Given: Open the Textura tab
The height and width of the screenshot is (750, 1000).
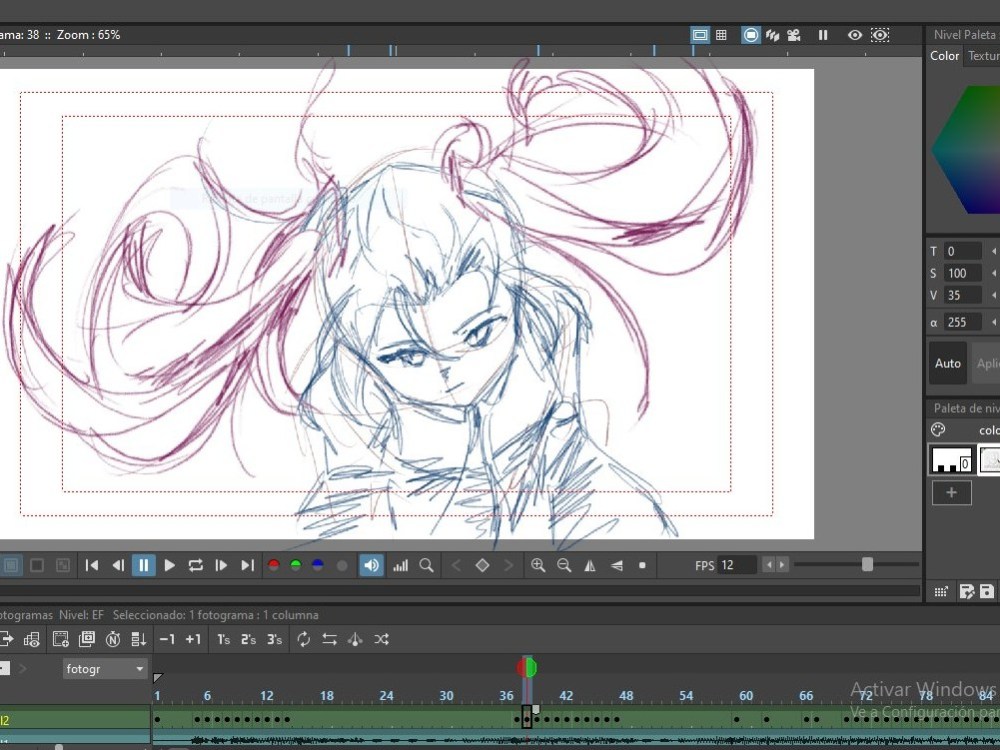Looking at the screenshot, I should point(983,56).
